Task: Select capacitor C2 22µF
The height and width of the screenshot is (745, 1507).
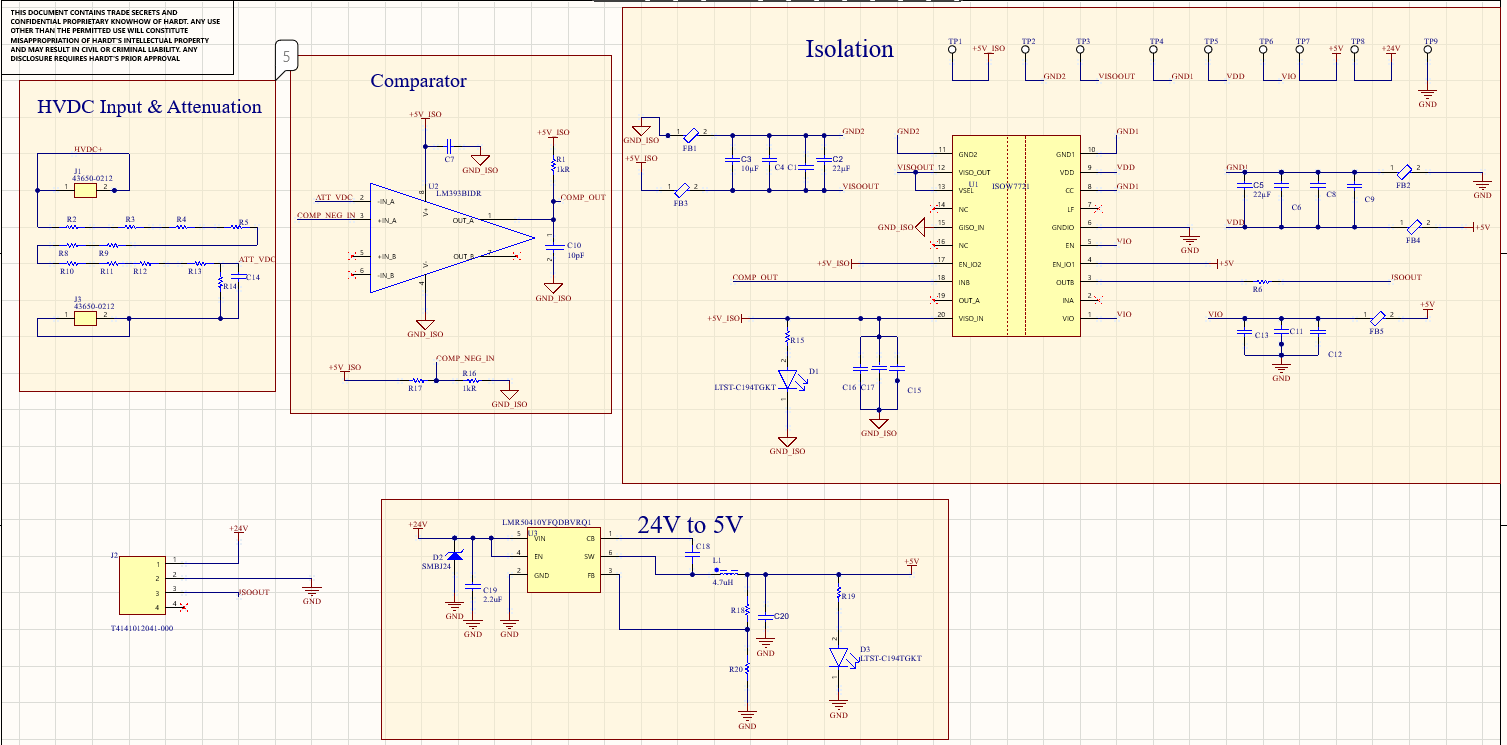Action: pos(824,160)
